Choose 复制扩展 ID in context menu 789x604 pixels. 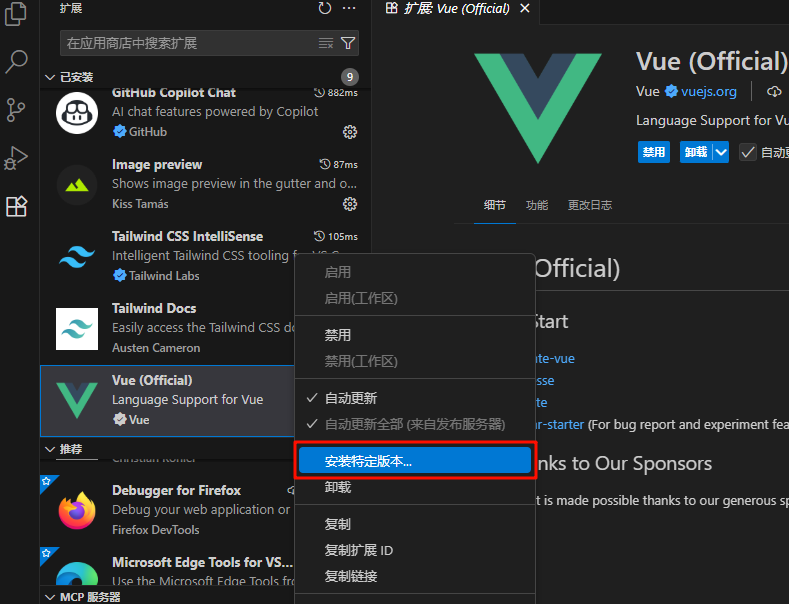[x=415, y=550]
